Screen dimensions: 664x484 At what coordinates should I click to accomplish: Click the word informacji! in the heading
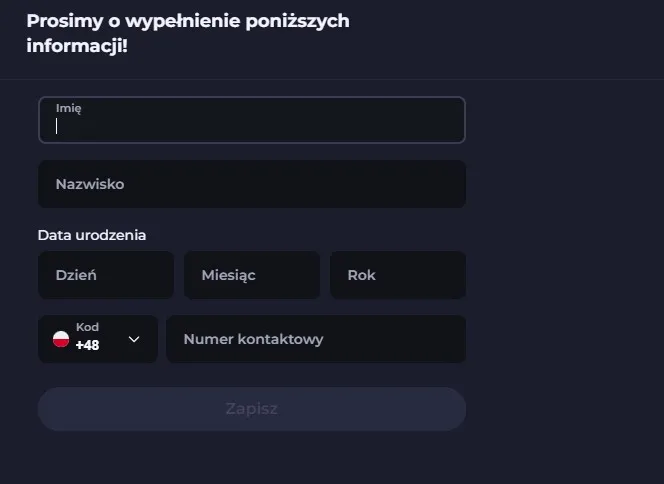point(77,45)
